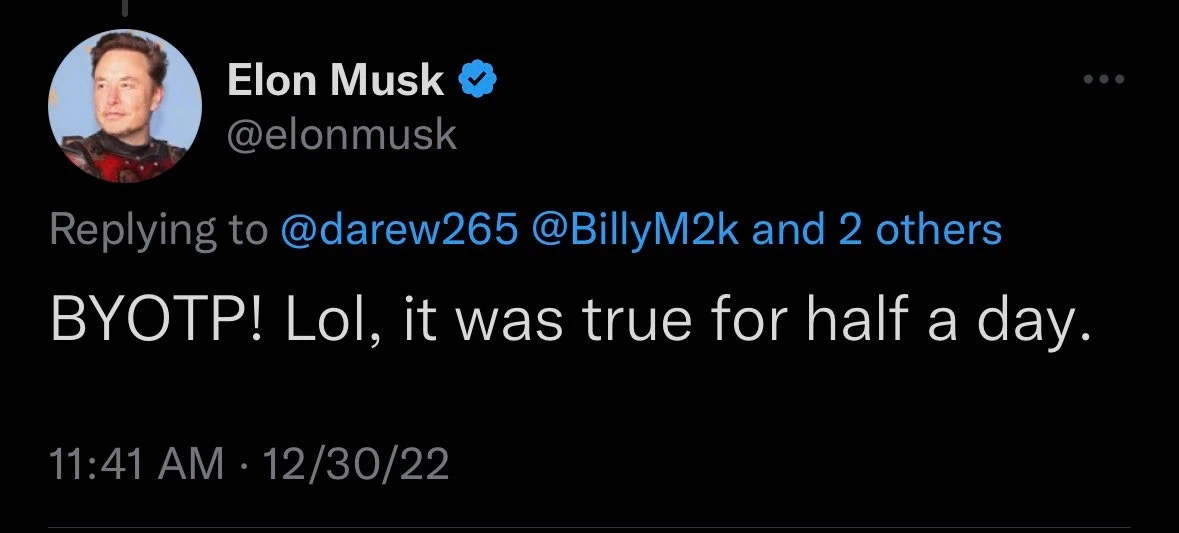This screenshot has width=1179, height=533.
Task: Click the divider line below the timestamp
Action: (x=590, y=526)
